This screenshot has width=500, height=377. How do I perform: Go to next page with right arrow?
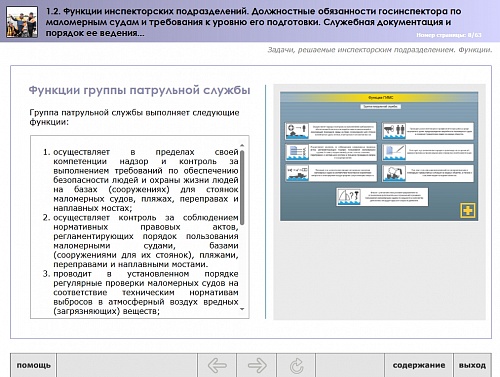[x=257, y=365]
